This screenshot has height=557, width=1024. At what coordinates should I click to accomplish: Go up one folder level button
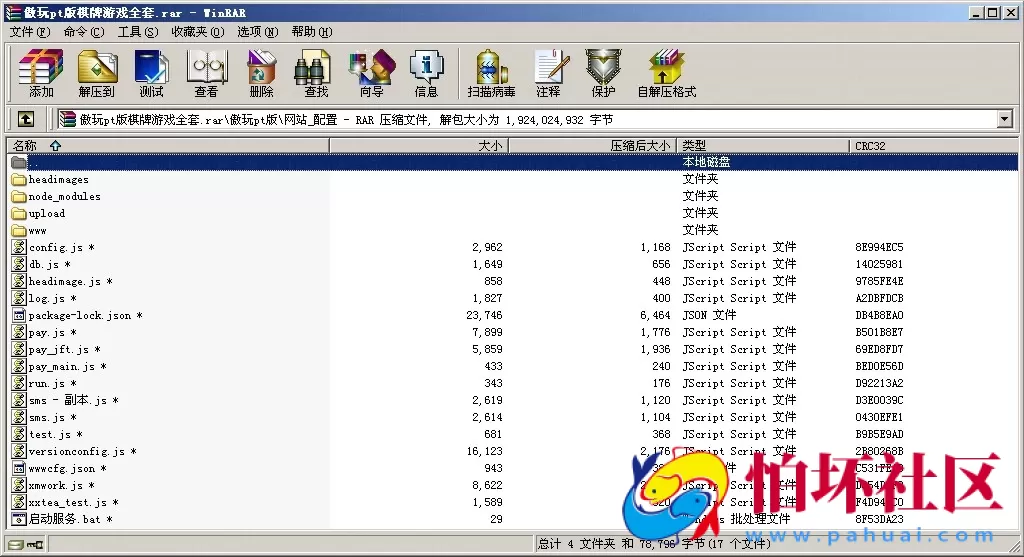25,119
